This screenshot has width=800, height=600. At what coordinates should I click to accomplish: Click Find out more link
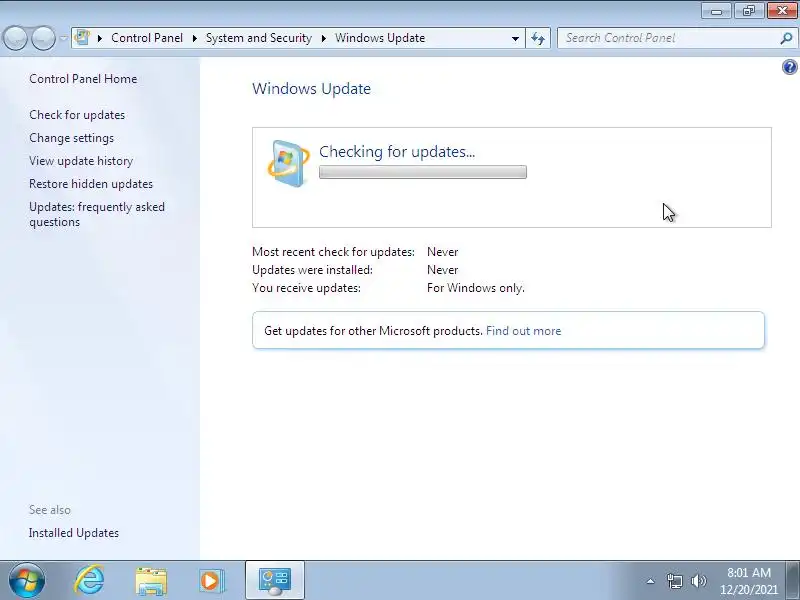click(x=523, y=331)
